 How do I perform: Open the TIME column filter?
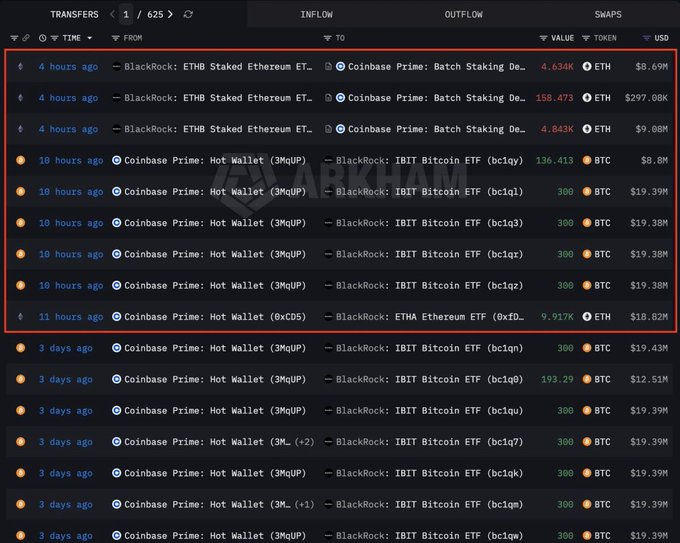click(55, 38)
